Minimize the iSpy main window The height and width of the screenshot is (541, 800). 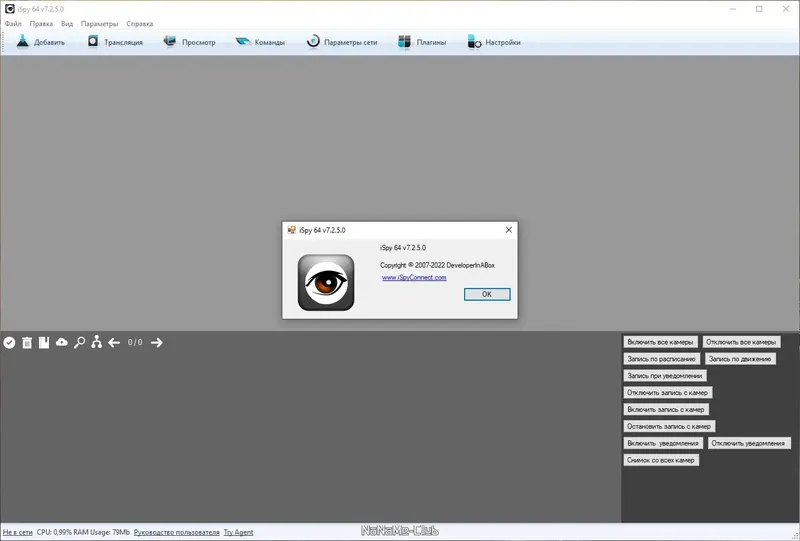pyautogui.click(x=733, y=9)
